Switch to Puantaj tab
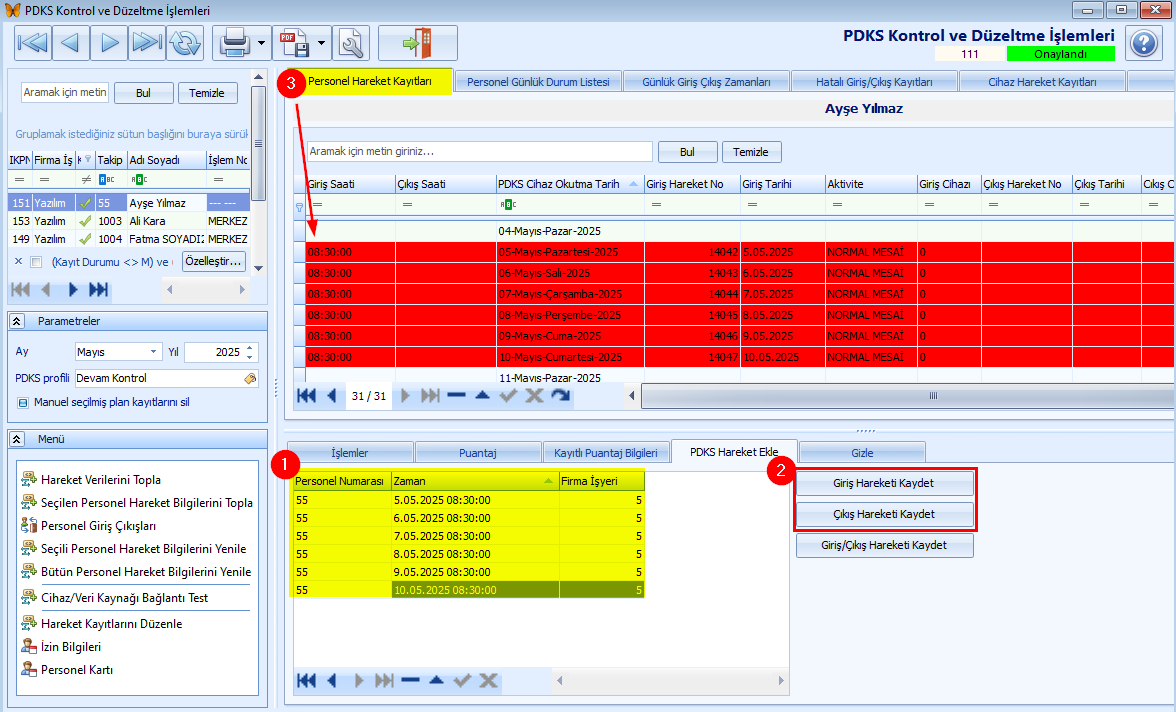The image size is (1176, 712). click(x=478, y=452)
